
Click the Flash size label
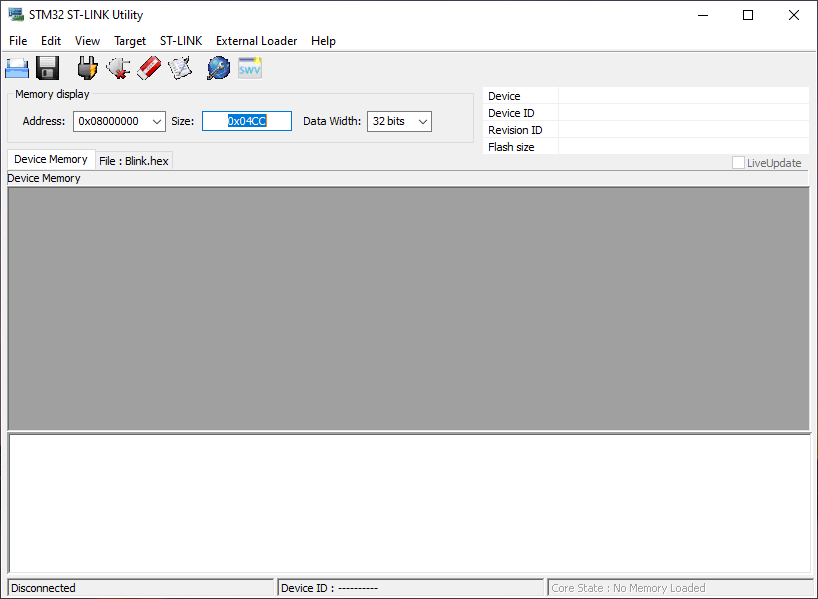[511, 147]
